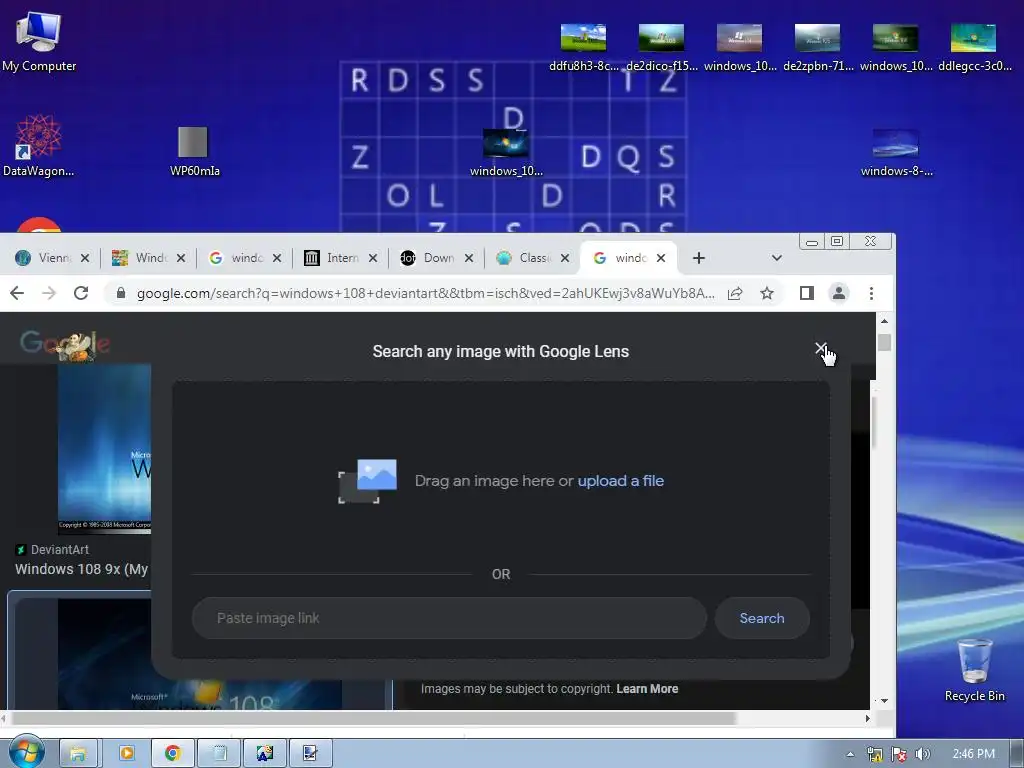Open the Learn More copyright link
Image resolution: width=1024 pixels, height=768 pixels.
[647, 689]
